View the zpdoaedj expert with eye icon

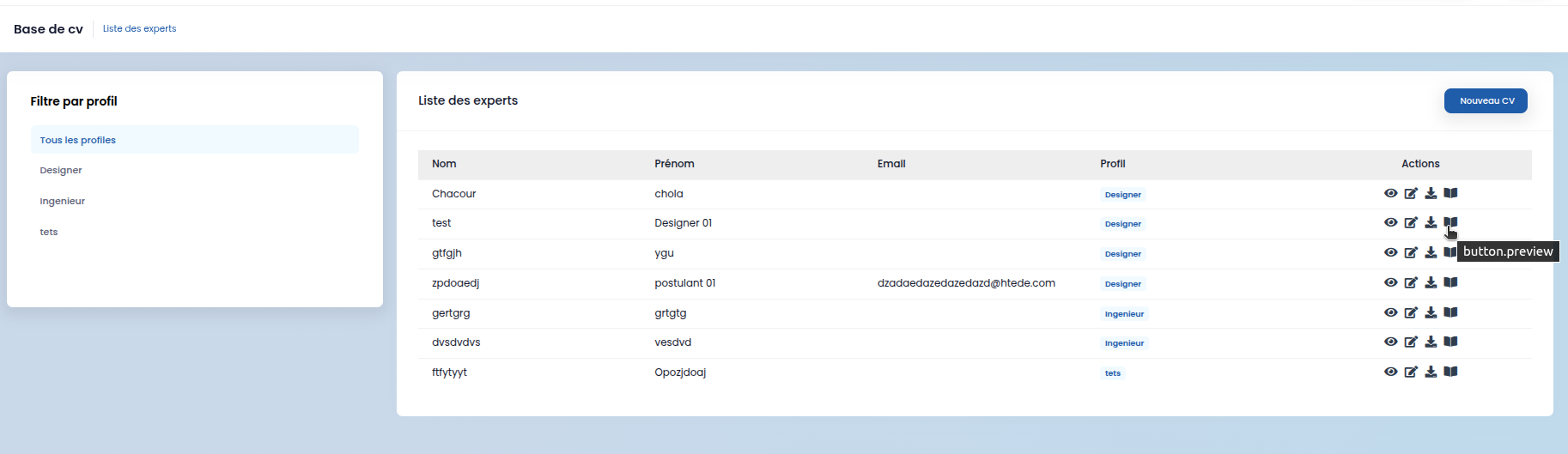1390,282
